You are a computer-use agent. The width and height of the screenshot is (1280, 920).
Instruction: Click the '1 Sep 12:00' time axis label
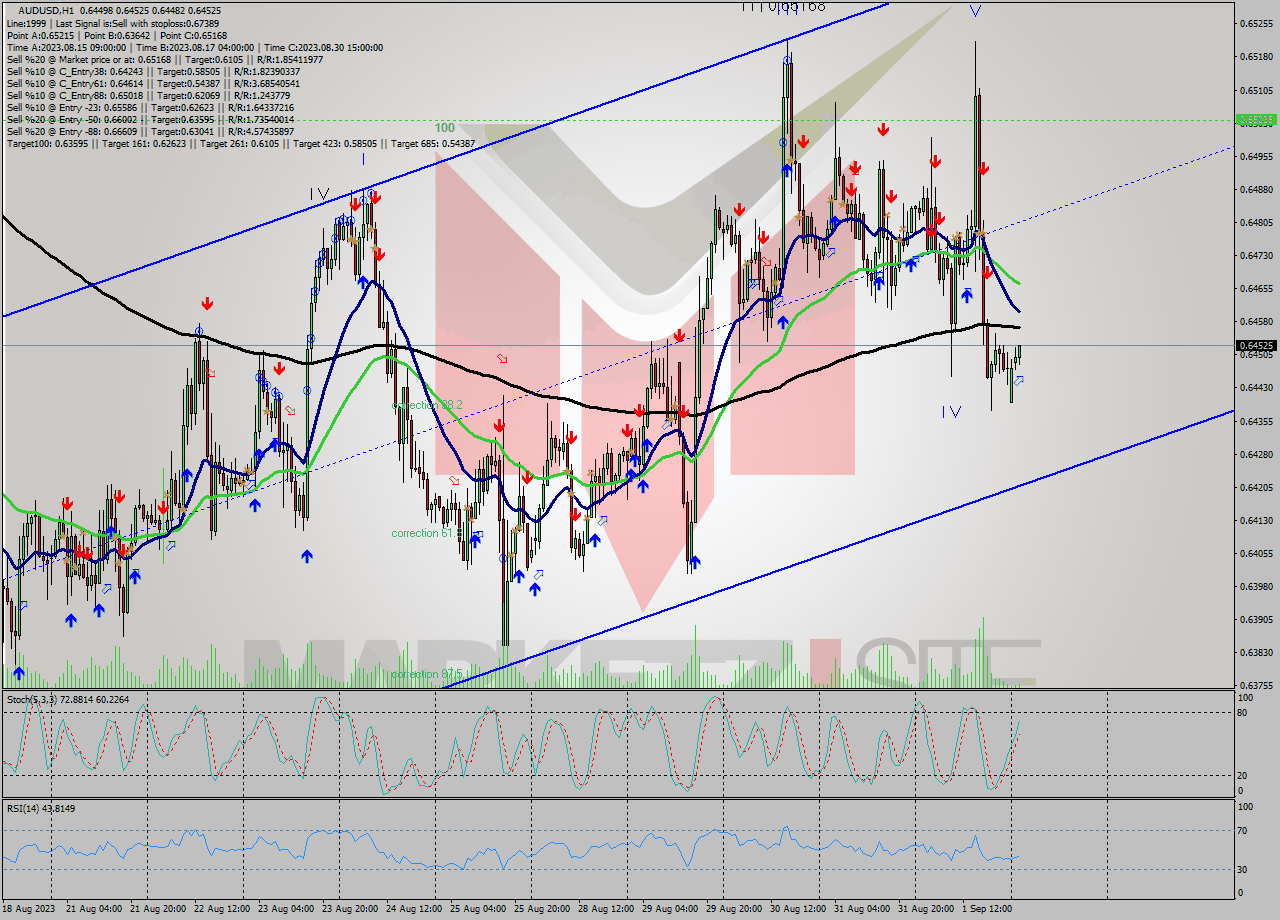click(989, 908)
